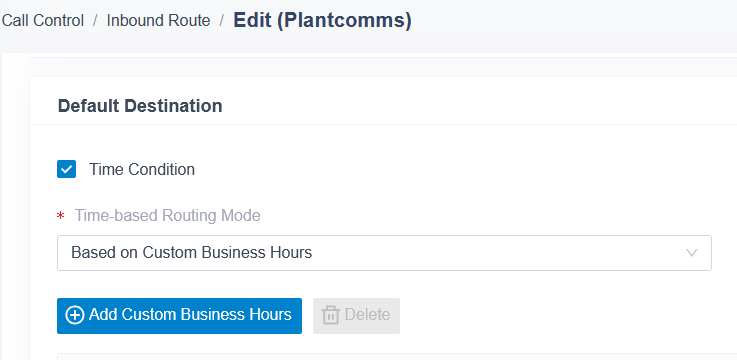Click Add Custom Business Hours button
The width and height of the screenshot is (737, 360).
click(x=179, y=316)
